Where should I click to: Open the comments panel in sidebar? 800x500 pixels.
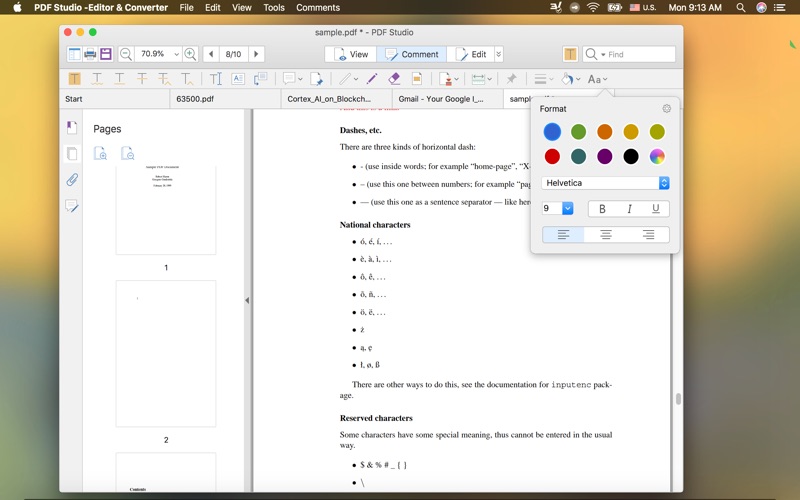72,206
